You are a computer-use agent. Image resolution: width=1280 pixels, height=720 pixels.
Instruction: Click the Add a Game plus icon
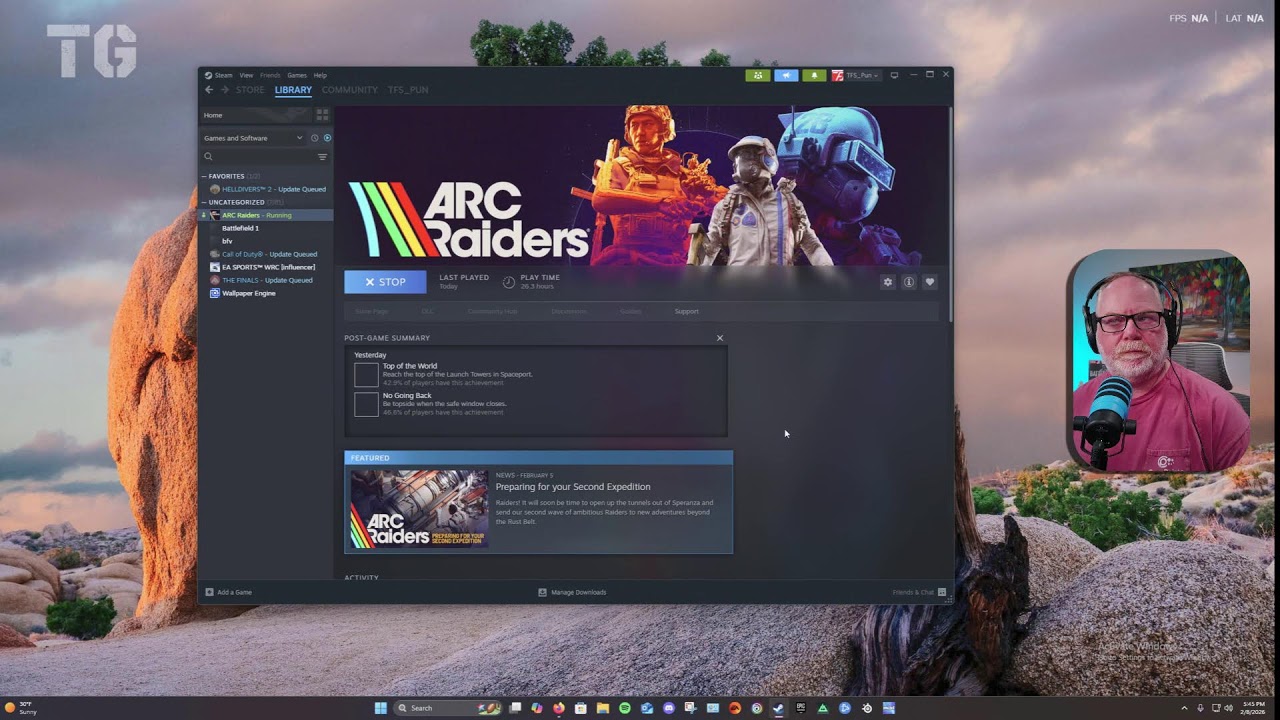point(209,592)
